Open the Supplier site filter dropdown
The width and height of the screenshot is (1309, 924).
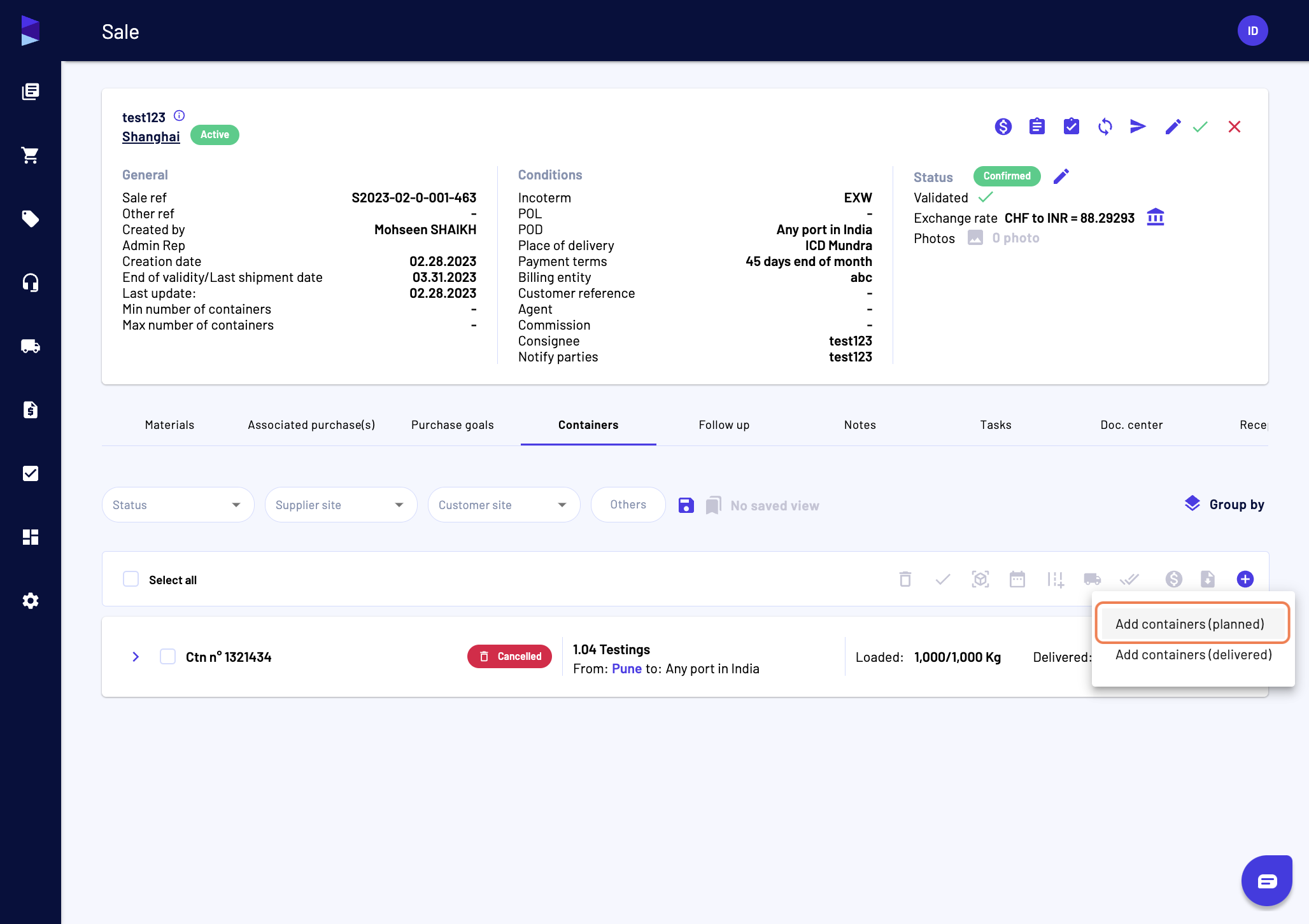click(x=341, y=505)
